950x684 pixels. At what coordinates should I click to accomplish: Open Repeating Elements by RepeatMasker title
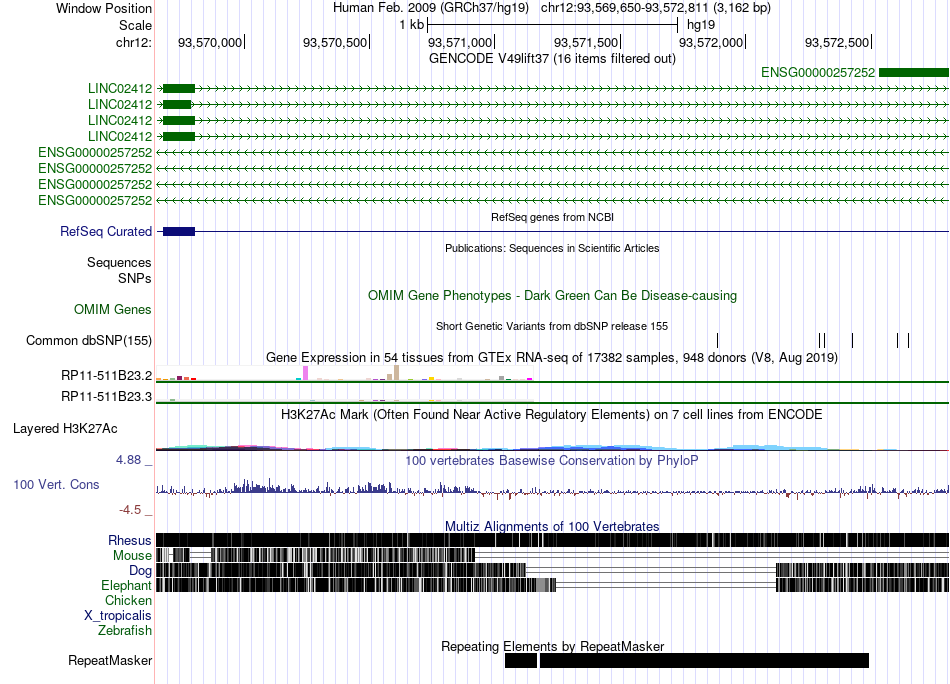(552, 646)
